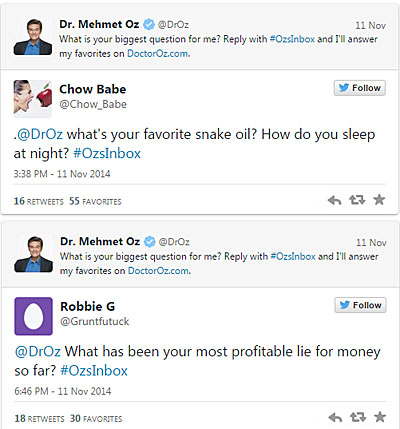Open @DrOz mention in Robbie G's tweet
The image size is (400, 429).
click(x=38, y=352)
